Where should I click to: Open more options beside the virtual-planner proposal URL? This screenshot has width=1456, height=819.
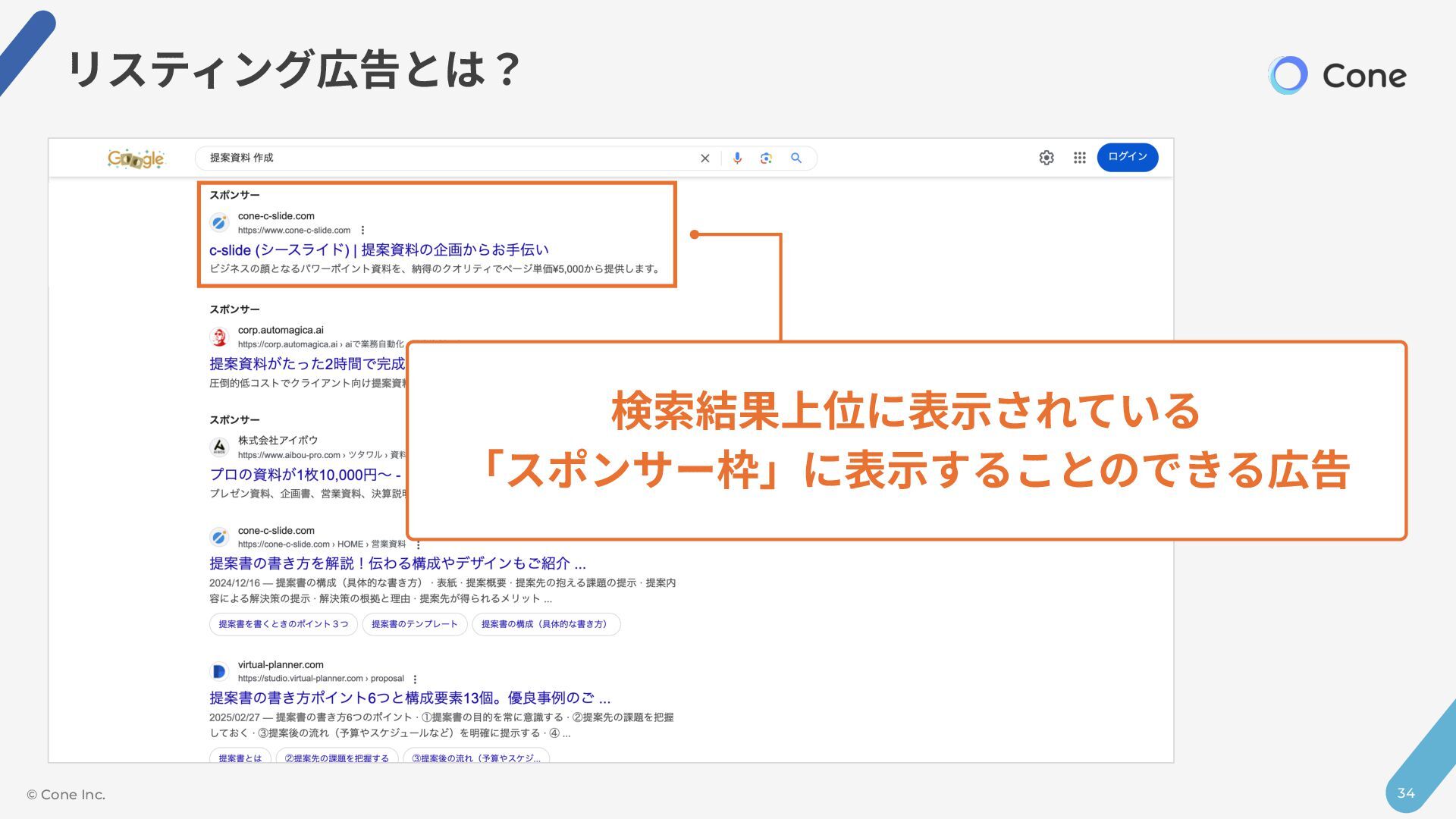click(x=415, y=679)
